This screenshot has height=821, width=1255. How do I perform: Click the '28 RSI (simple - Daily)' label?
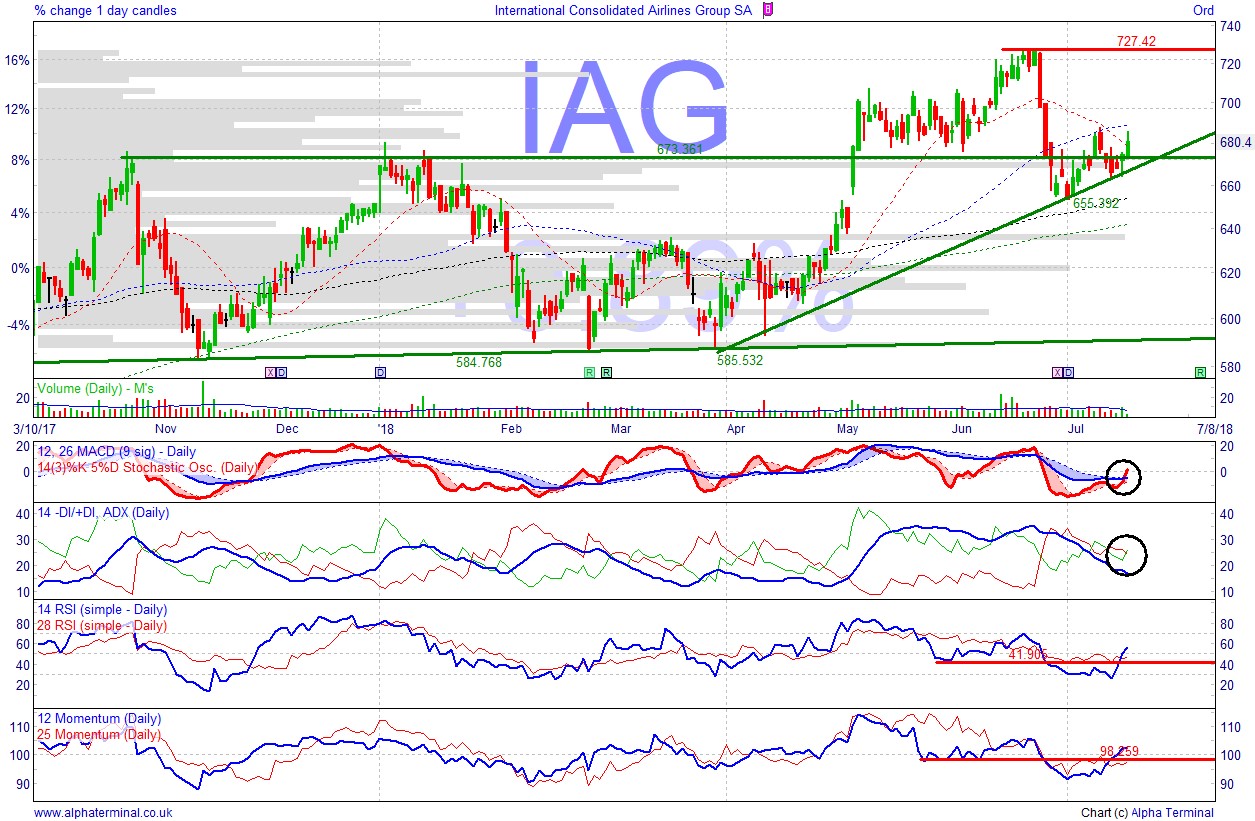click(x=101, y=625)
